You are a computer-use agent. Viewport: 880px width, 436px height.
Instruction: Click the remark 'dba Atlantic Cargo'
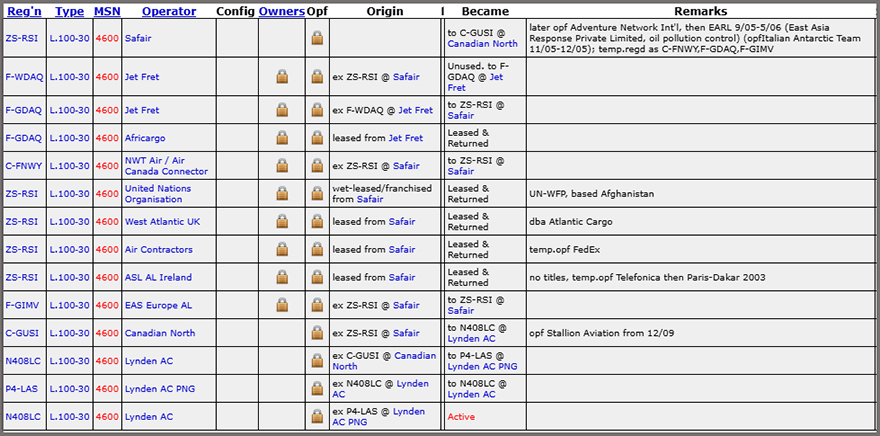pos(571,222)
